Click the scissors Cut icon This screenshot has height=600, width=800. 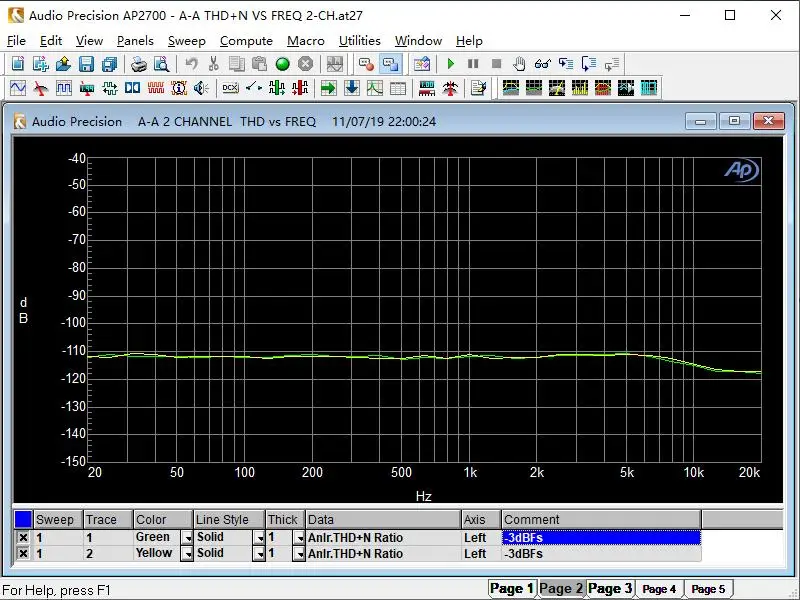[x=213, y=64]
